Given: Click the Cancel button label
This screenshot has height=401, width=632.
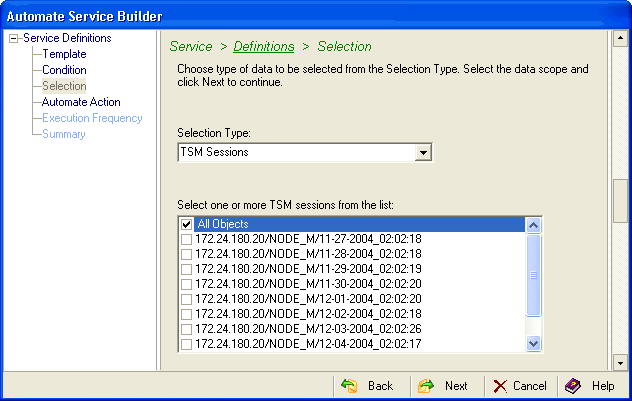Looking at the screenshot, I should click(530, 386).
